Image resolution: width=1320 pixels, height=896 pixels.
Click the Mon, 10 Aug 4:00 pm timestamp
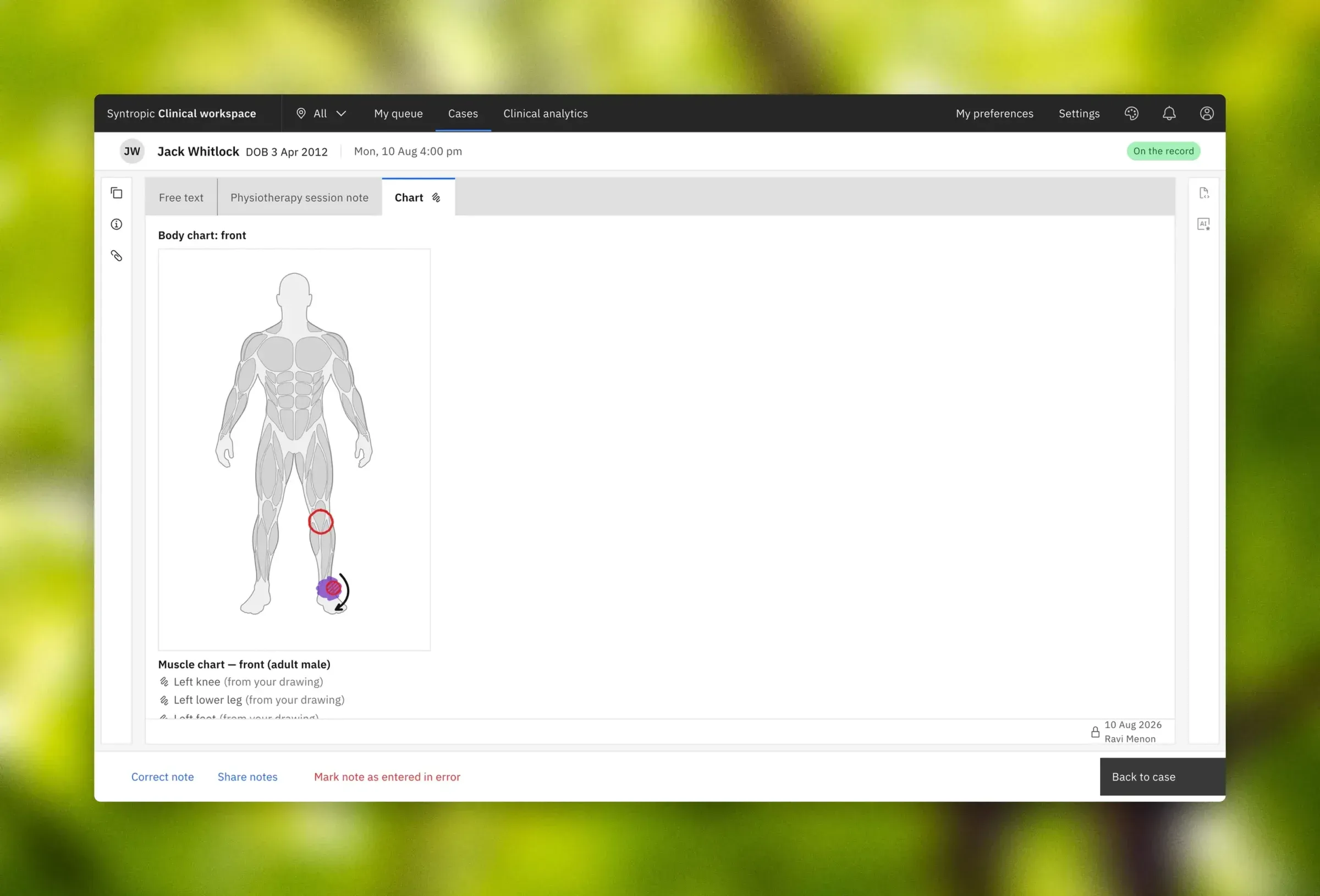click(408, 151)
